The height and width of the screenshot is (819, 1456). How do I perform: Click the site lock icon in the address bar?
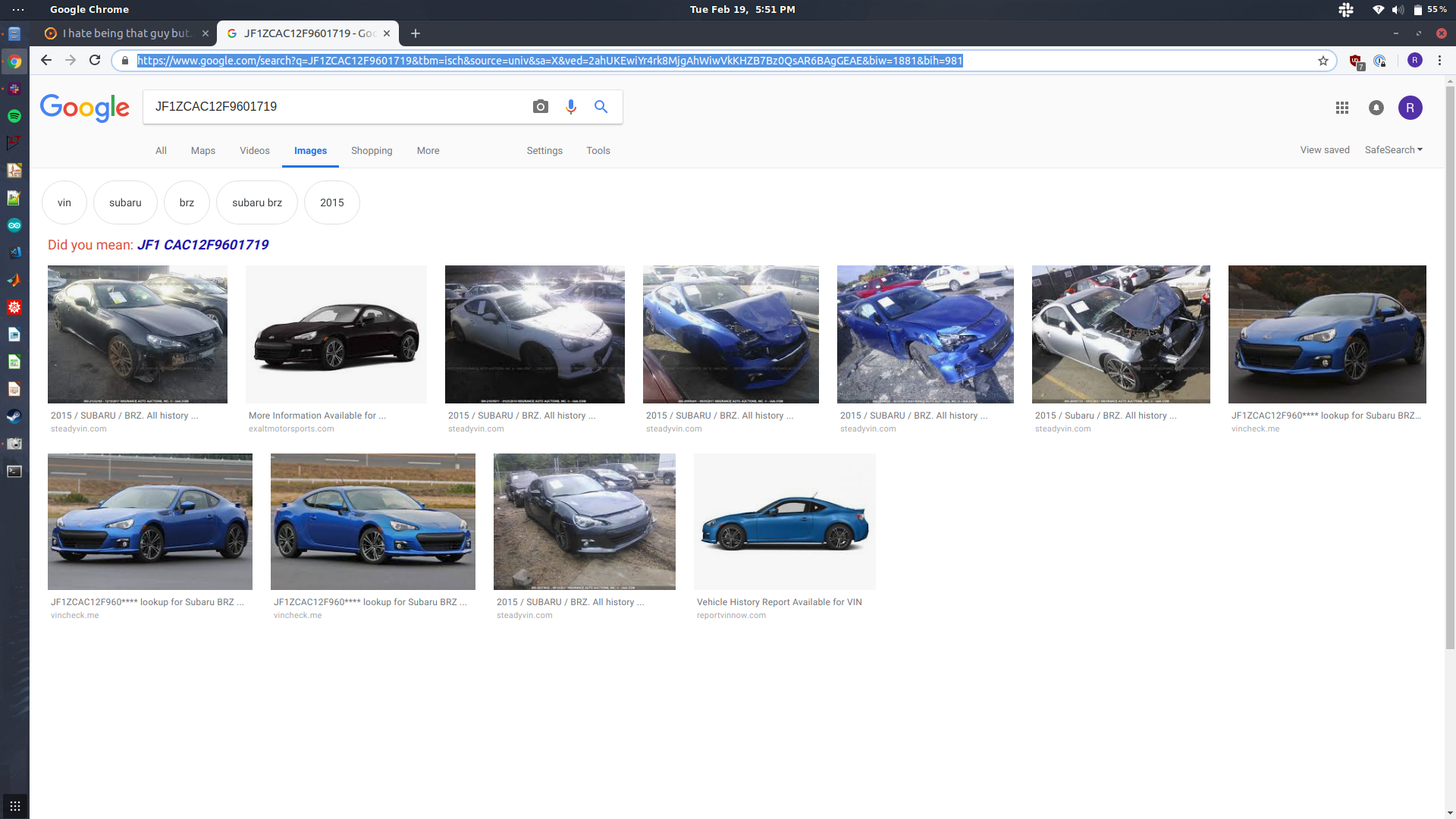(125, 61)
